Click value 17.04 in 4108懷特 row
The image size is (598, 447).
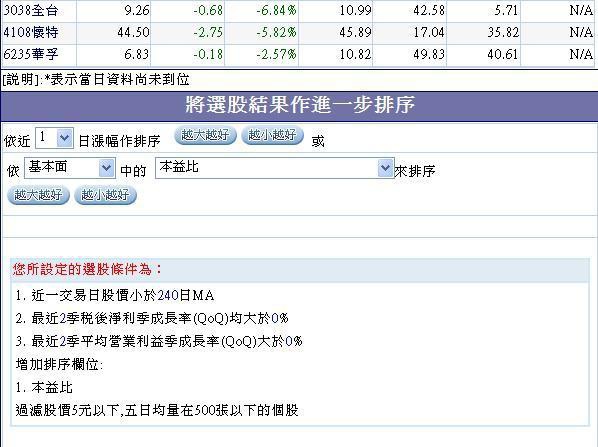[429, 32]
